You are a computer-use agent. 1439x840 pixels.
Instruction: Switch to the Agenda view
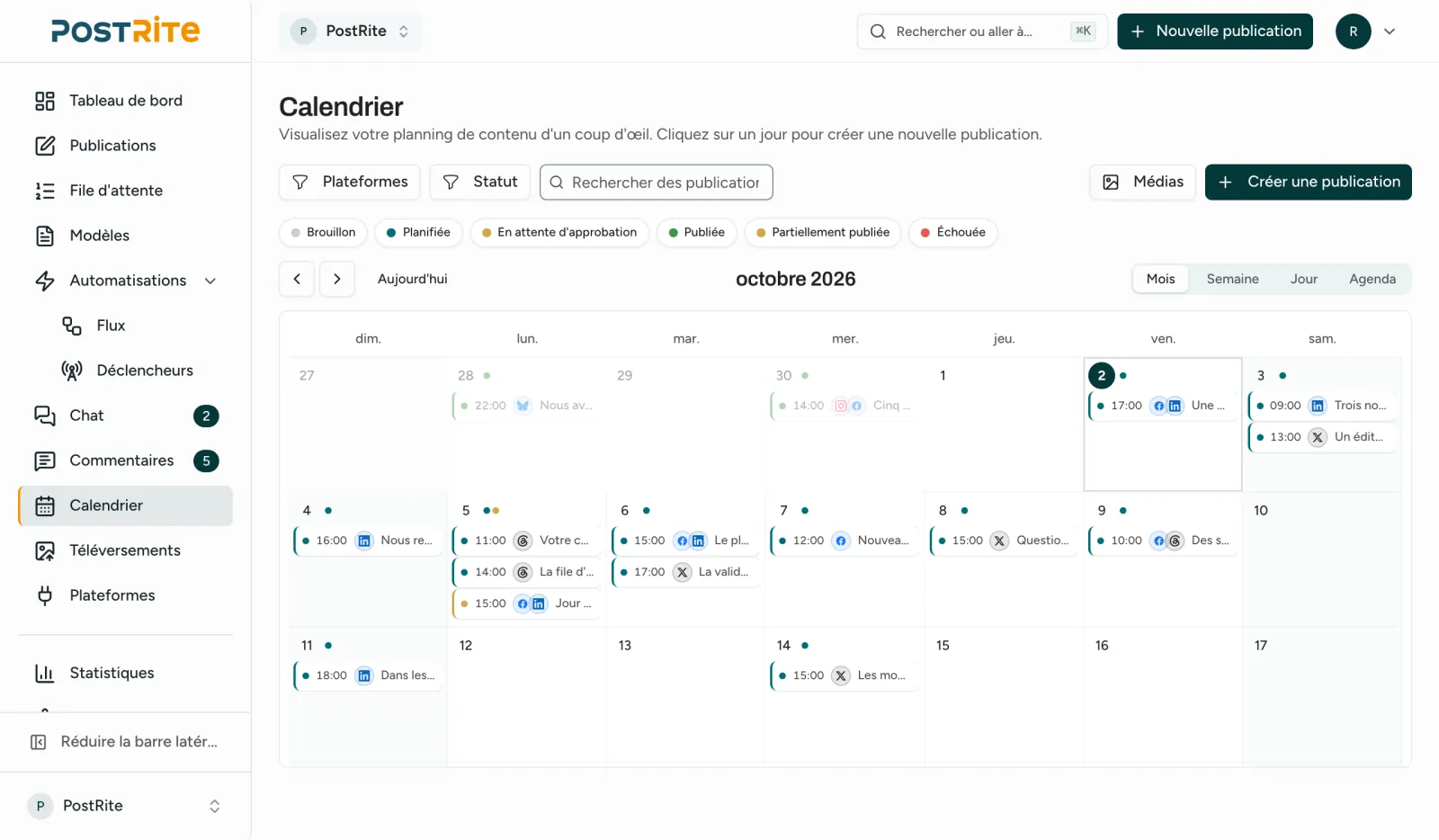pos(1372,279)
